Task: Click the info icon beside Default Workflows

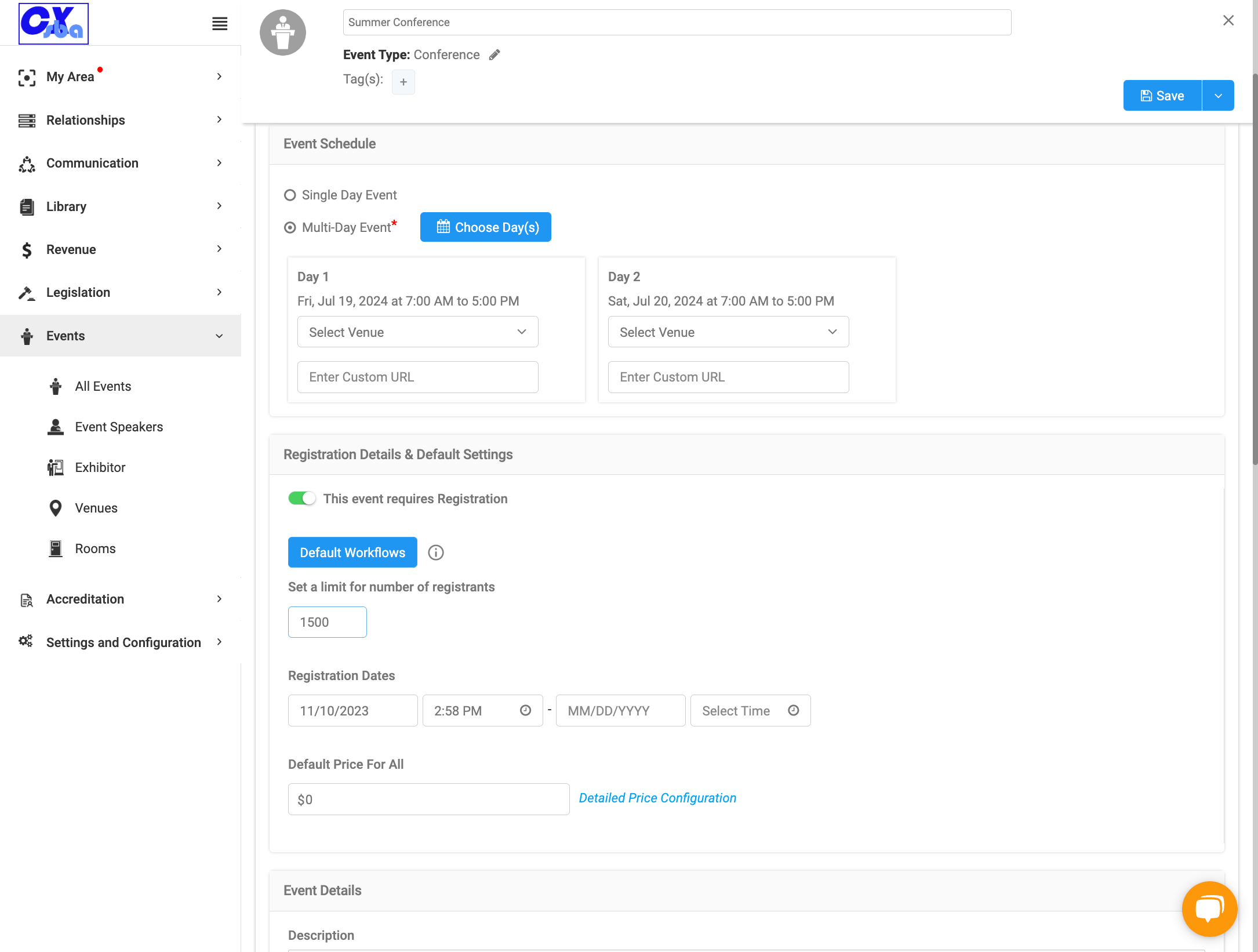Action: click(x=436, y=553)
